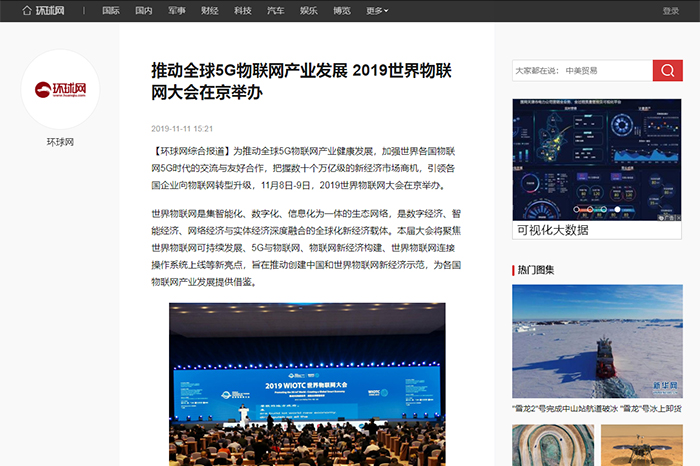Expand the 更多 dropdown in navigation
Image resolution: width=700 pixels, height=466 pixels.
[x=376, y=11]
